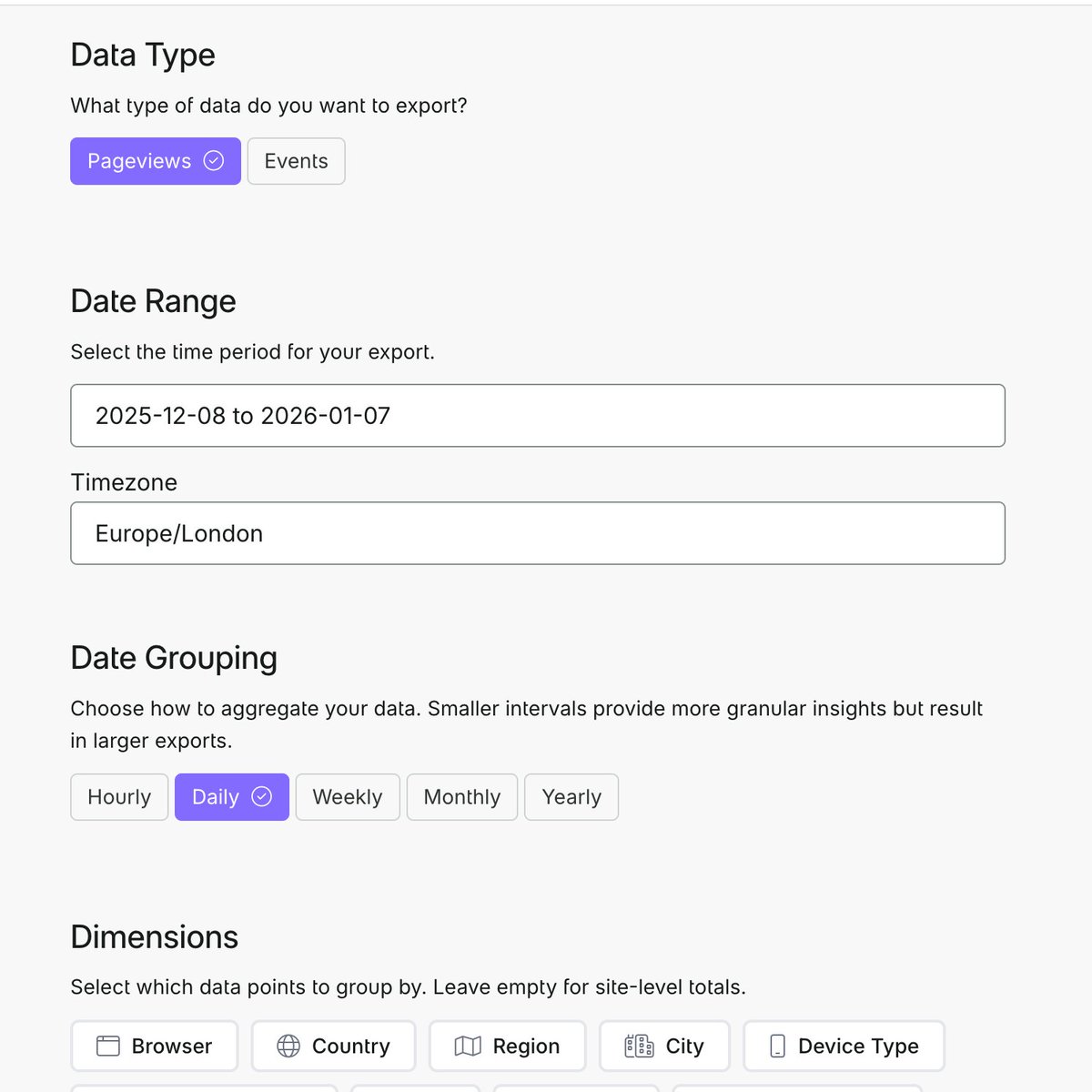1092x1092 pixels.
Task: Open the date range picker field
Action: 538,416
